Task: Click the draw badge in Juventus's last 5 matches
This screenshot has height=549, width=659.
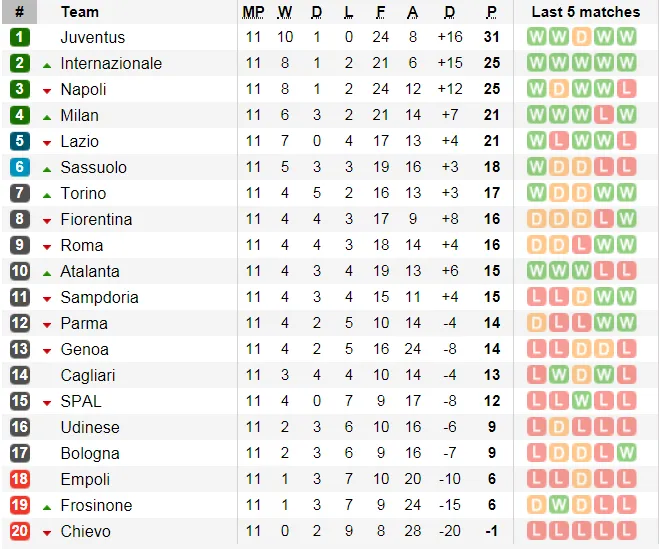Action: [581, 37]
